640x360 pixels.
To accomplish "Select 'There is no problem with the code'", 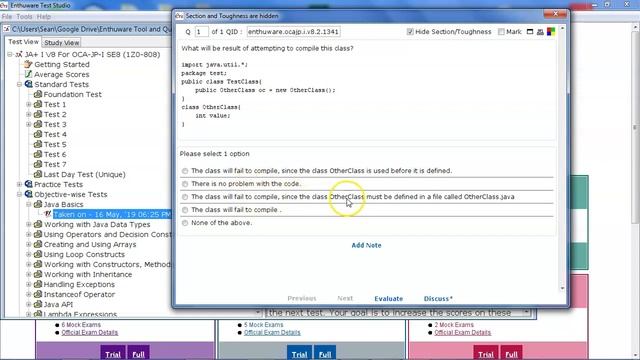I will (x=185, y=184).
